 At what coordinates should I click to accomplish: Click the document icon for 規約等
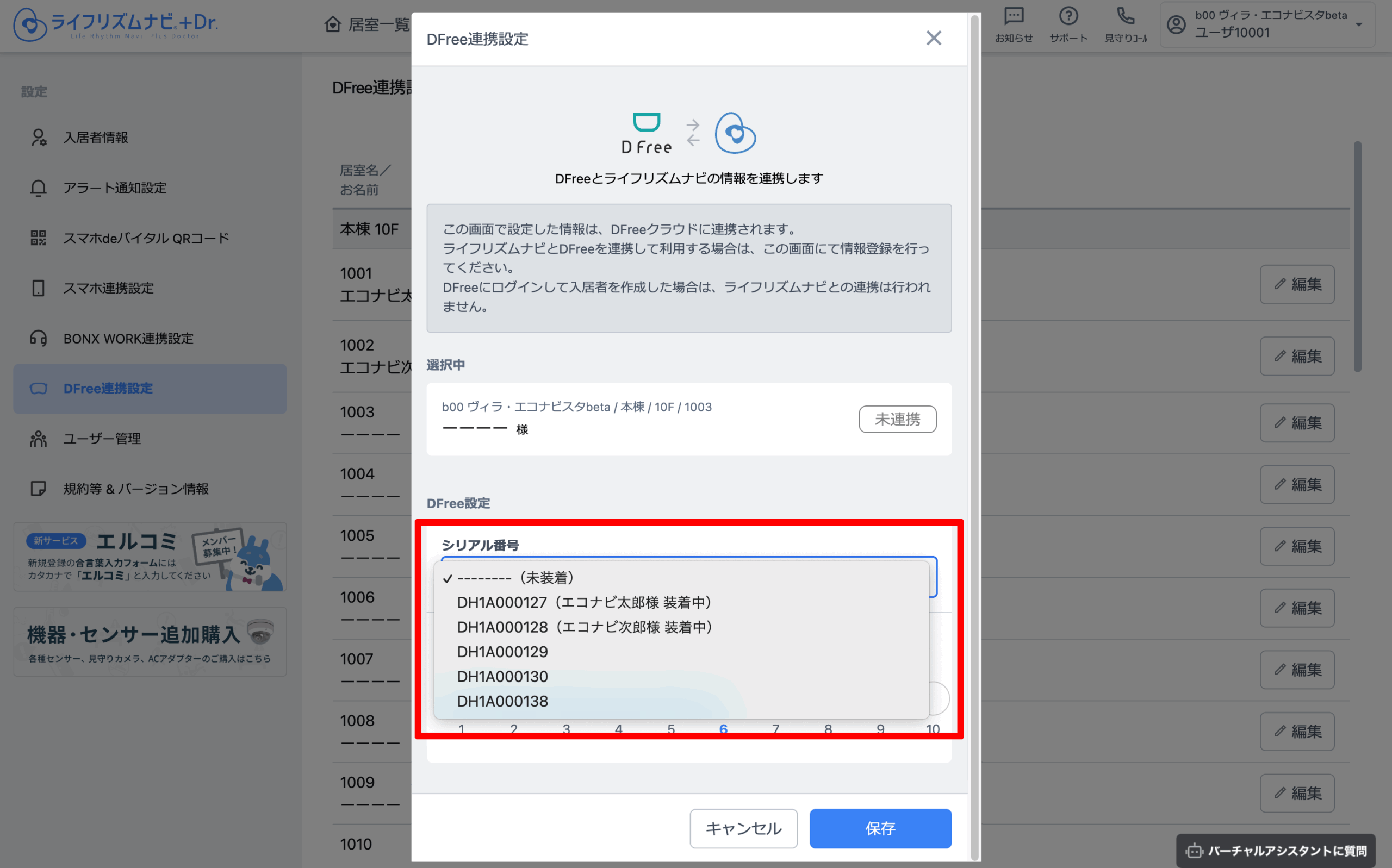point(39,489)
